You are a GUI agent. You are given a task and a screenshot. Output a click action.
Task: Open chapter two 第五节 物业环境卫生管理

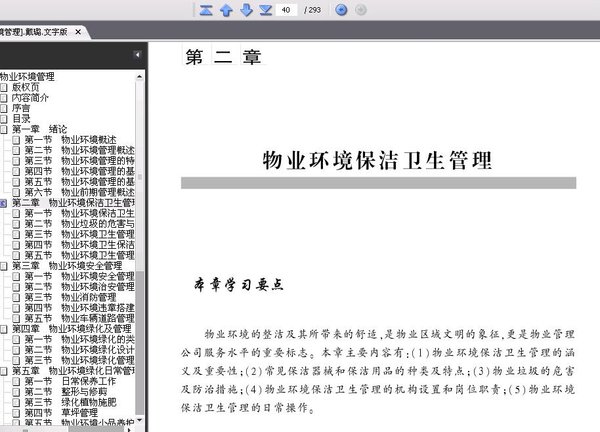[80, 256]
